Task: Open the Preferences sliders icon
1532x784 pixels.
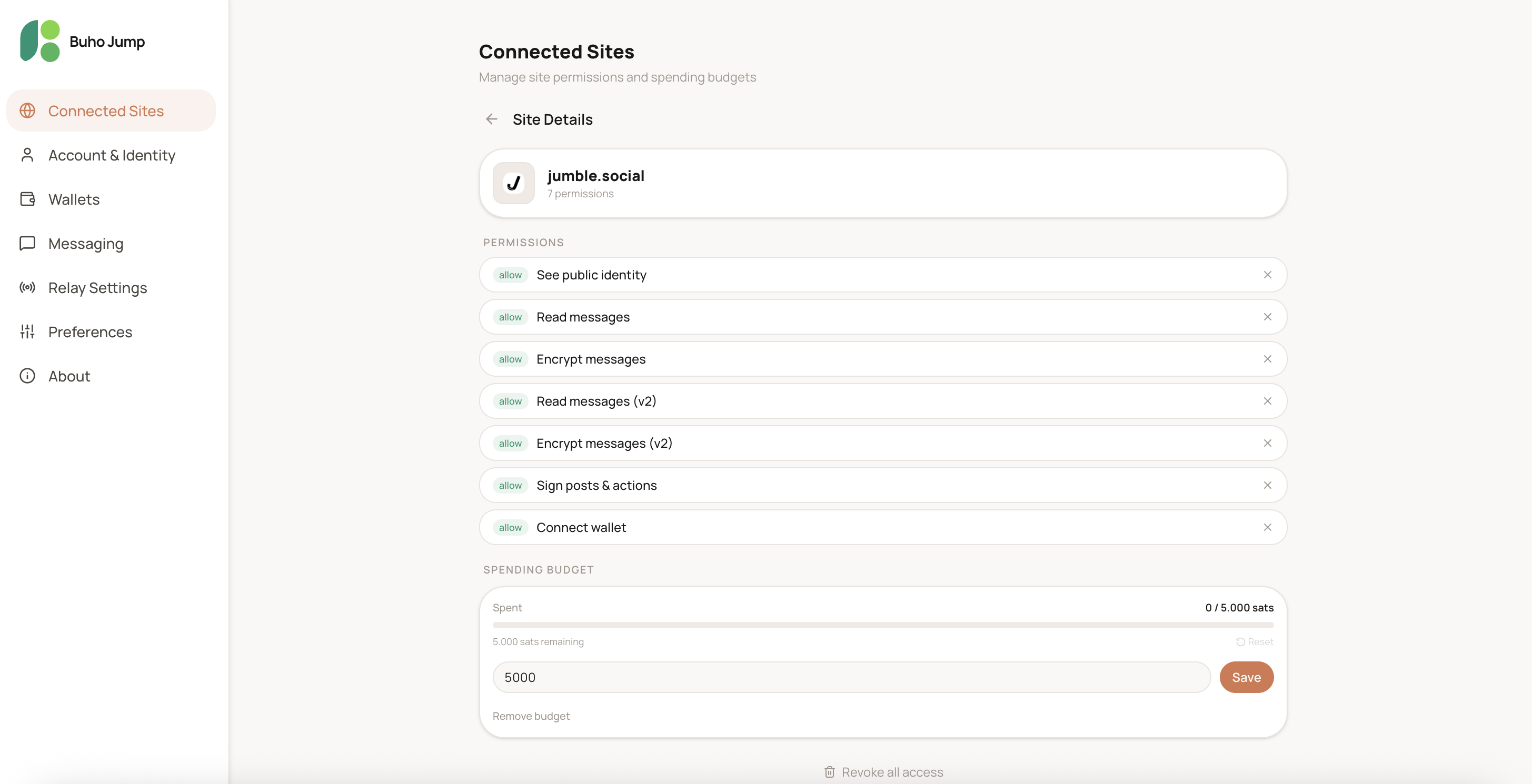Action: [27, 331]
